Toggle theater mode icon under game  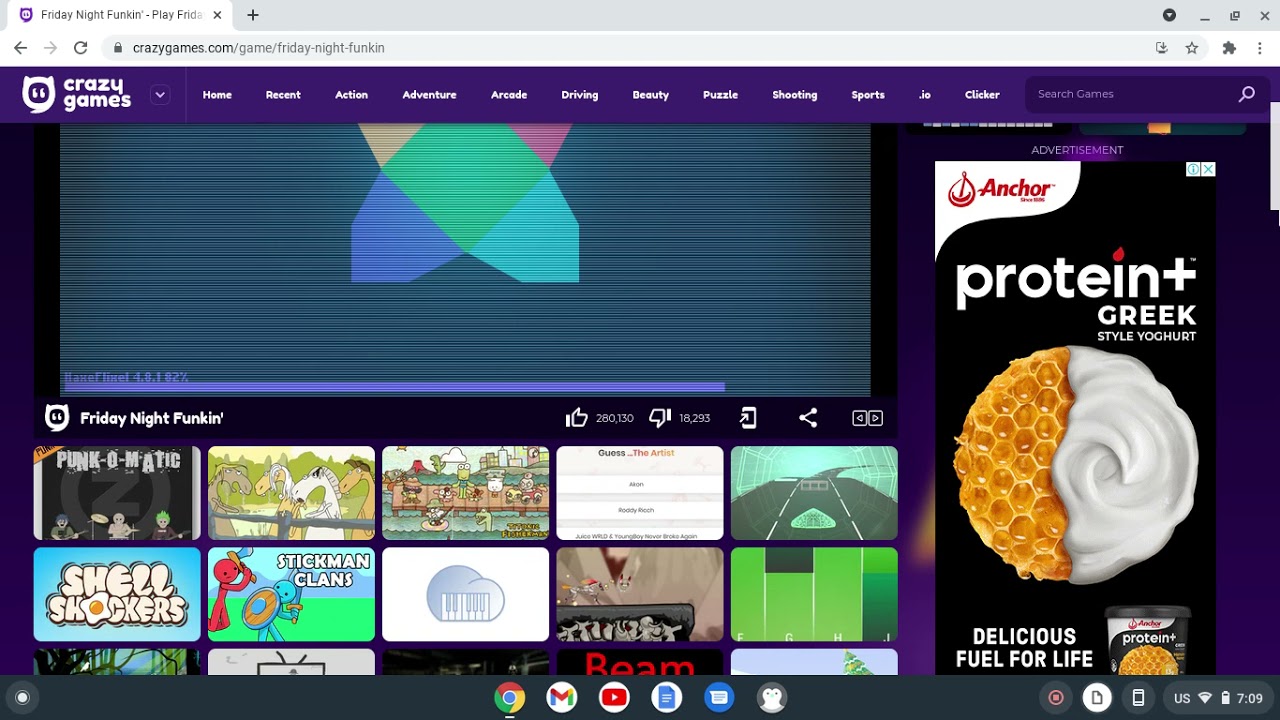pos(867,418)
